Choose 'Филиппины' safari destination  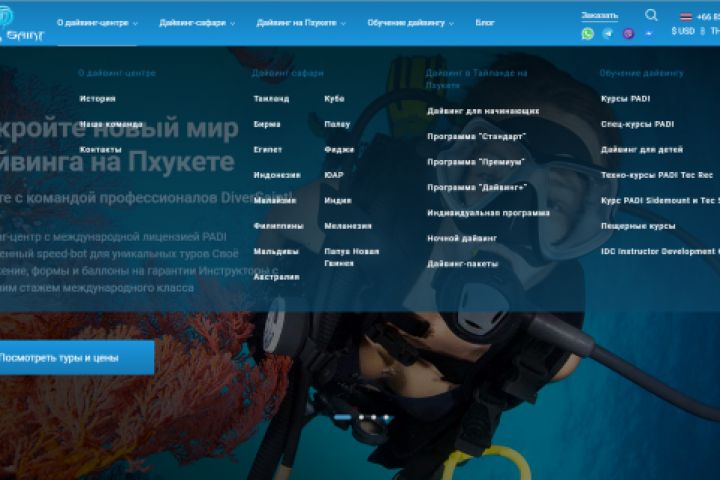click(x=278, y=226)
